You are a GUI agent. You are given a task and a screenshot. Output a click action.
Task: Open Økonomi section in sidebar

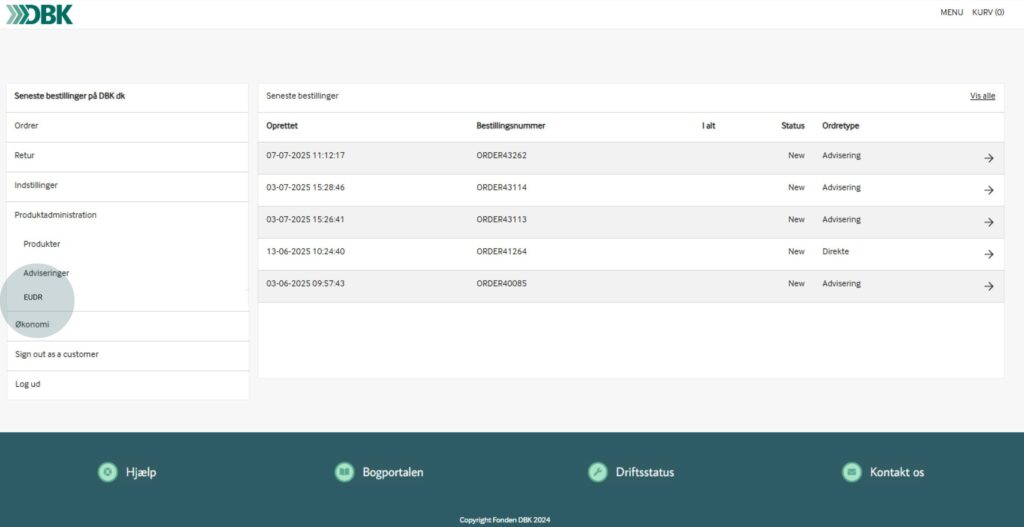(x=32, y=324)
